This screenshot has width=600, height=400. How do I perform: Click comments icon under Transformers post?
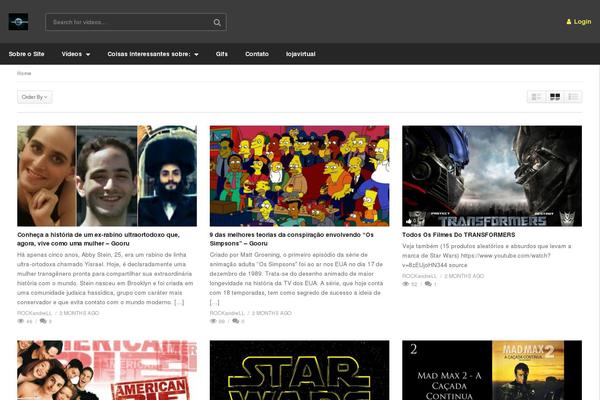(428, 284)
